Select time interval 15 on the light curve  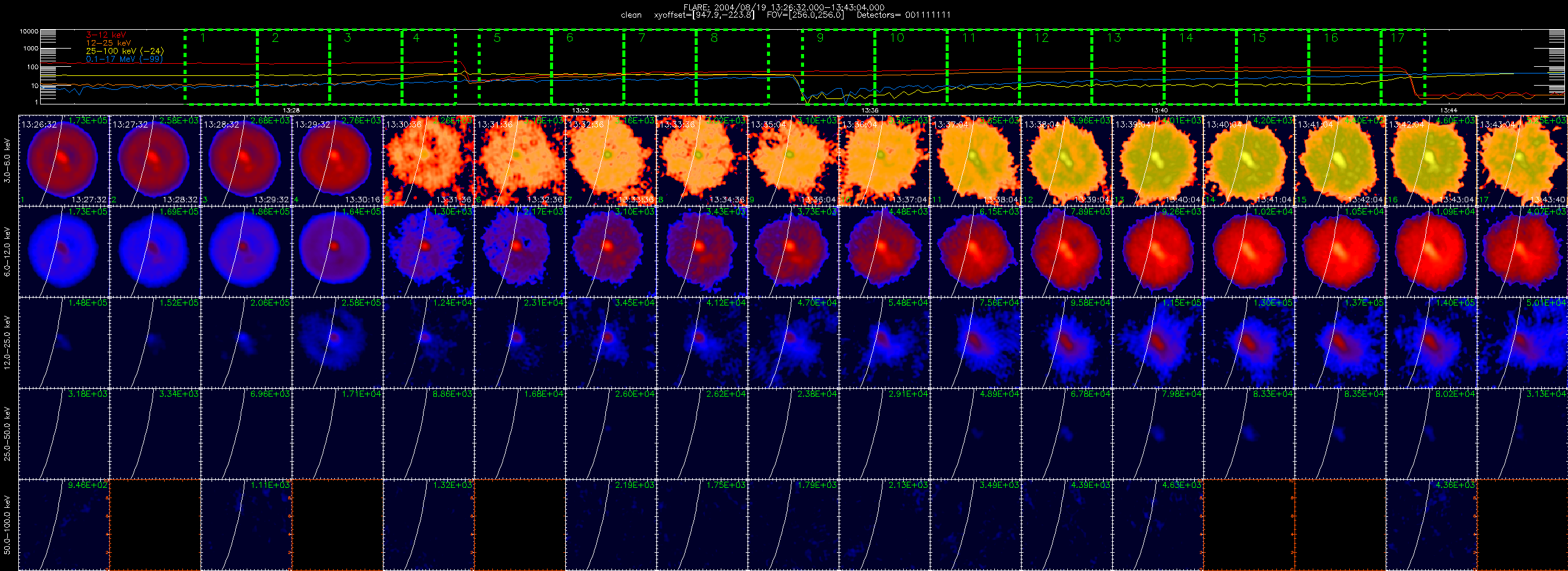(1273, 66)
